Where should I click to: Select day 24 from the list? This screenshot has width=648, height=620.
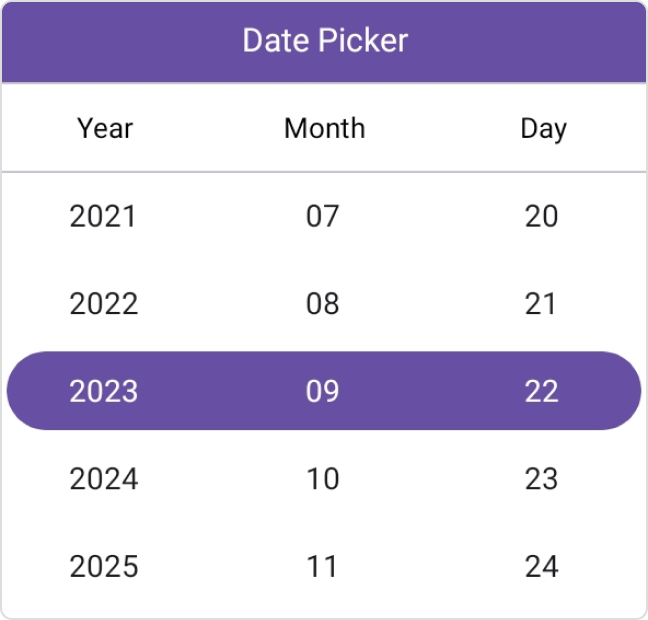point(542,567)
